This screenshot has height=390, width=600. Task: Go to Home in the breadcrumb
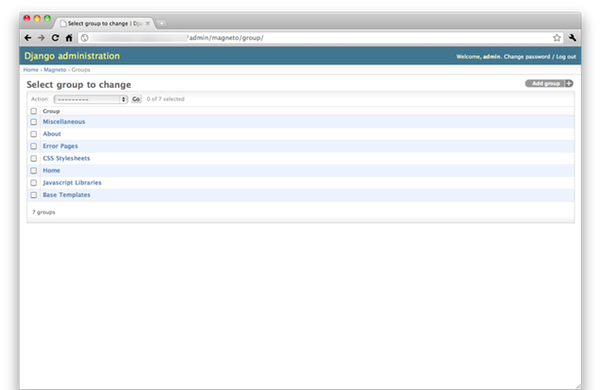(31, 70)
